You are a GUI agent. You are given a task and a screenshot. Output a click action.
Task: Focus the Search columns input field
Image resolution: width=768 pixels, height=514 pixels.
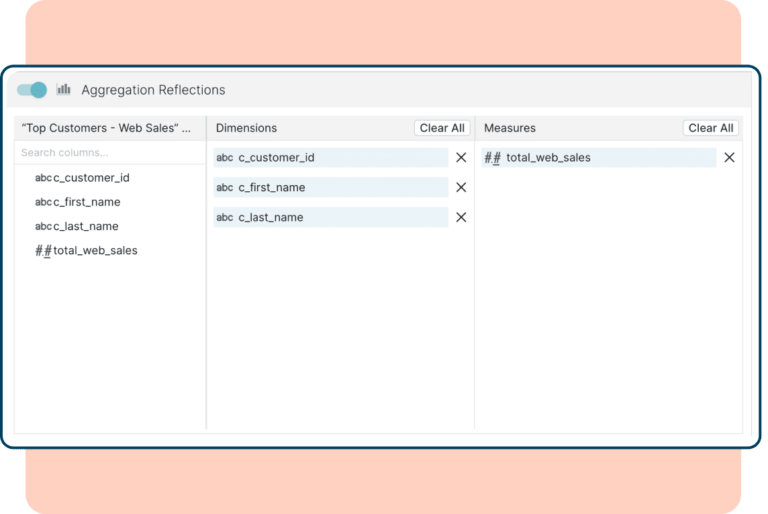click(108, 153)
